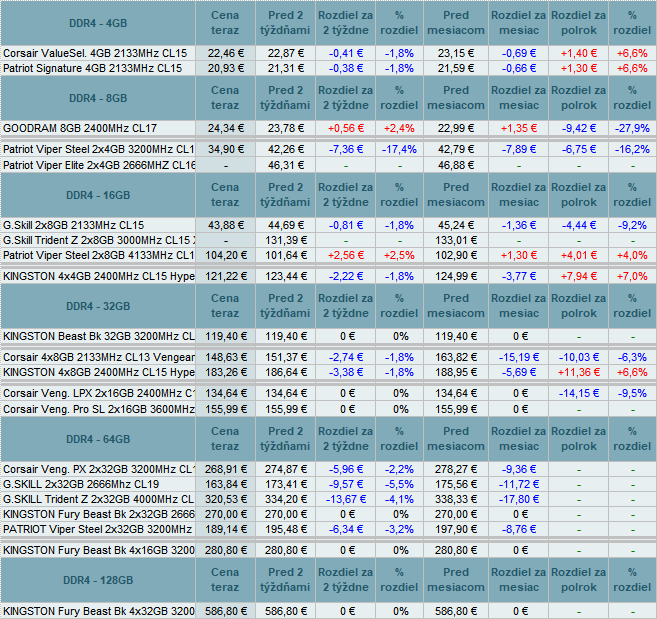This screenshot has height=619, width=657.
Task: Click the 104,20 € current price cell
Action: coord(225,255)
